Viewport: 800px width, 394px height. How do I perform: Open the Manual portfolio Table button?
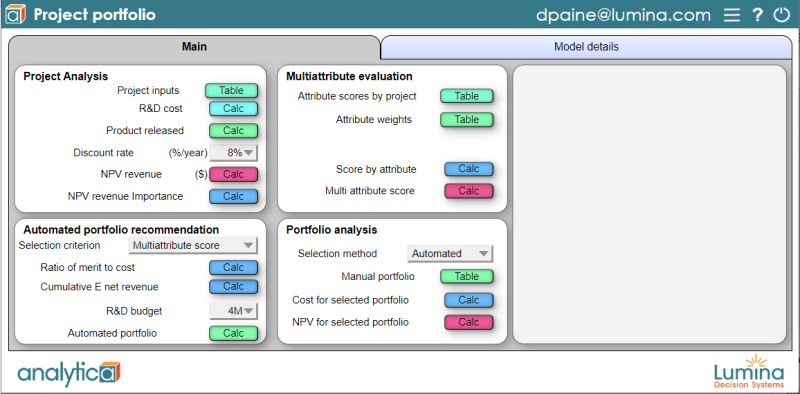coord(467,277)
